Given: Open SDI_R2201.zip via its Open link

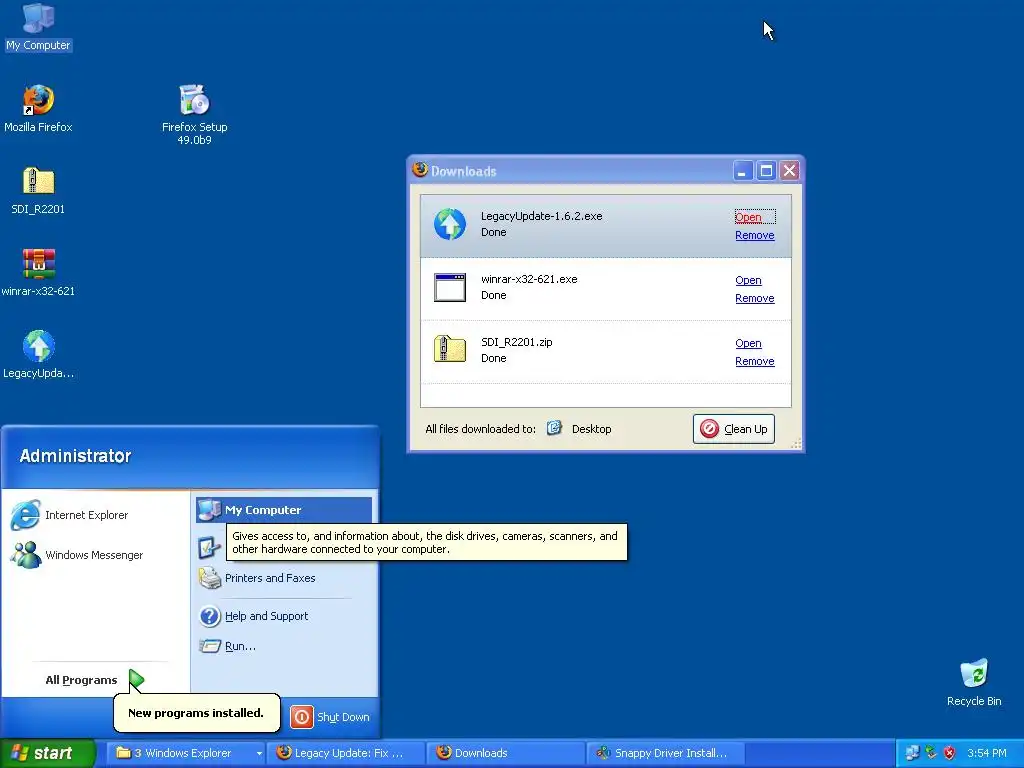Looking at the screenshot, I should [x=748, y=343].
